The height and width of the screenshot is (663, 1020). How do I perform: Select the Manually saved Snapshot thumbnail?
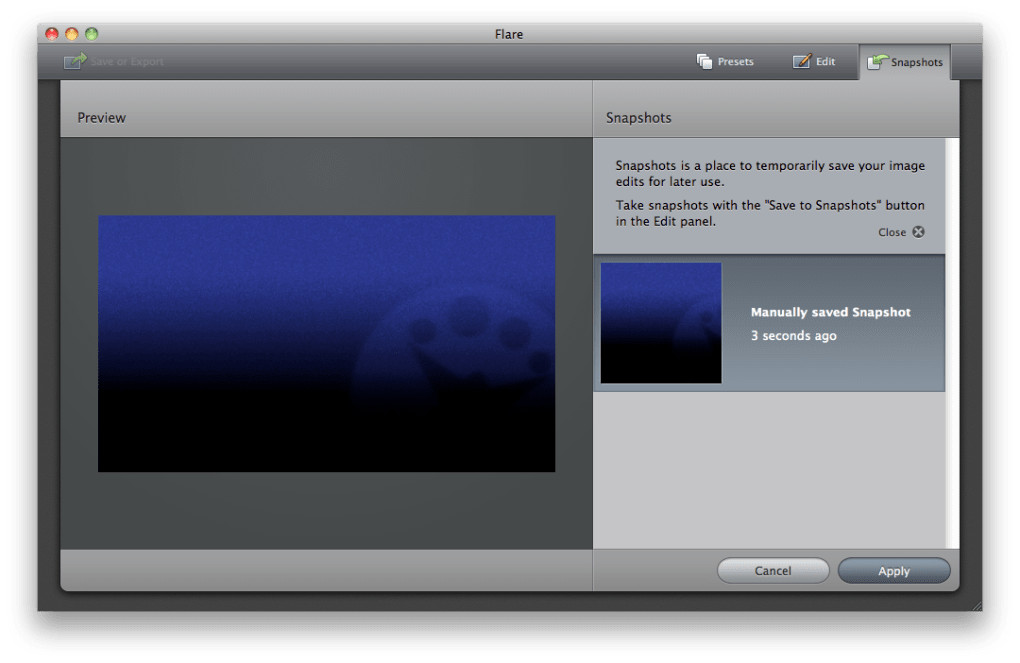click(x=661, y=323)
